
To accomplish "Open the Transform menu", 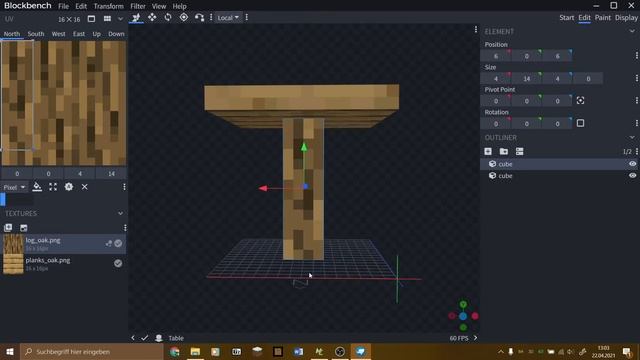I will 109,6.
